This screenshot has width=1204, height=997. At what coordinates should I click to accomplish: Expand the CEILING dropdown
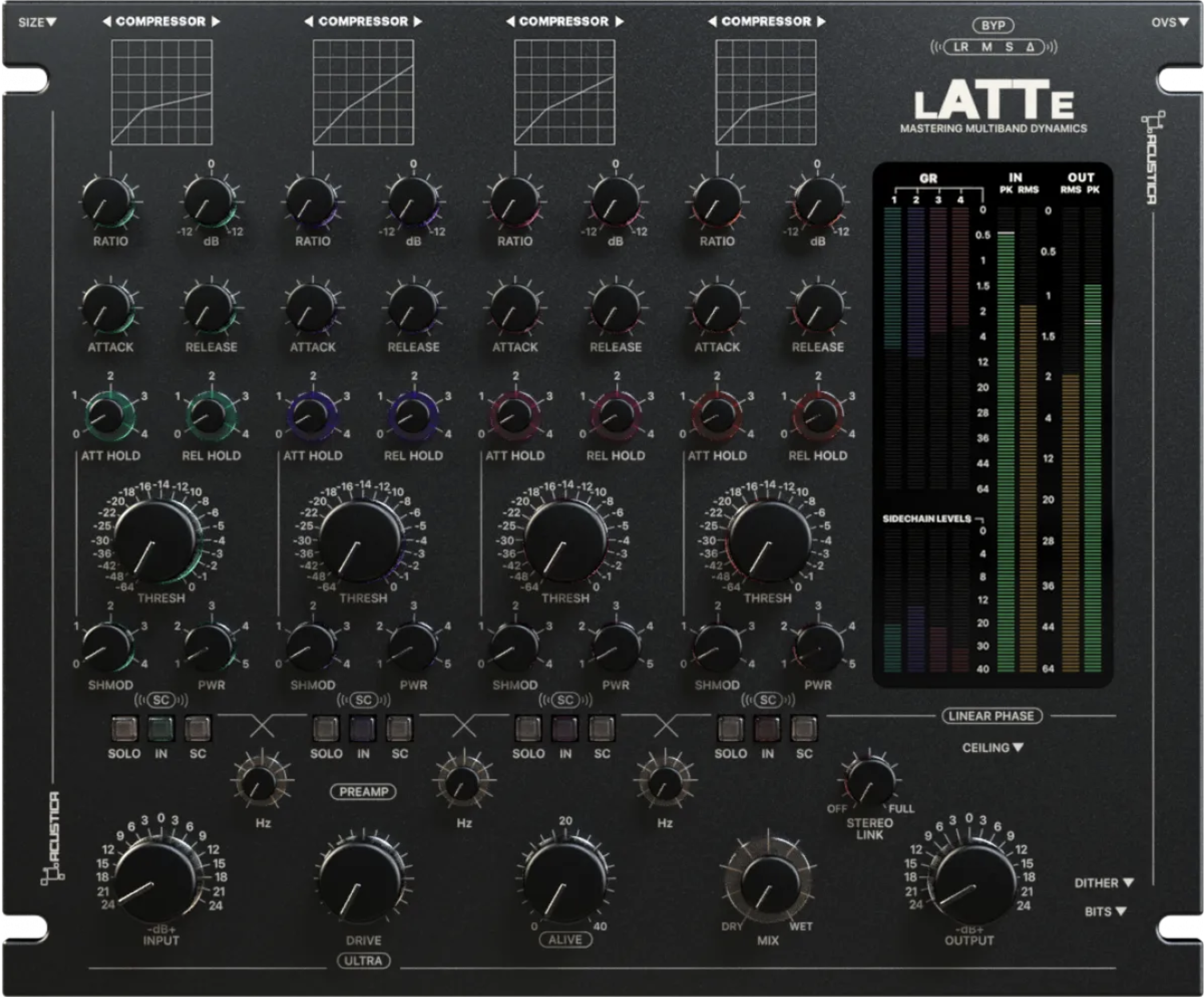[x=993, y=747]
